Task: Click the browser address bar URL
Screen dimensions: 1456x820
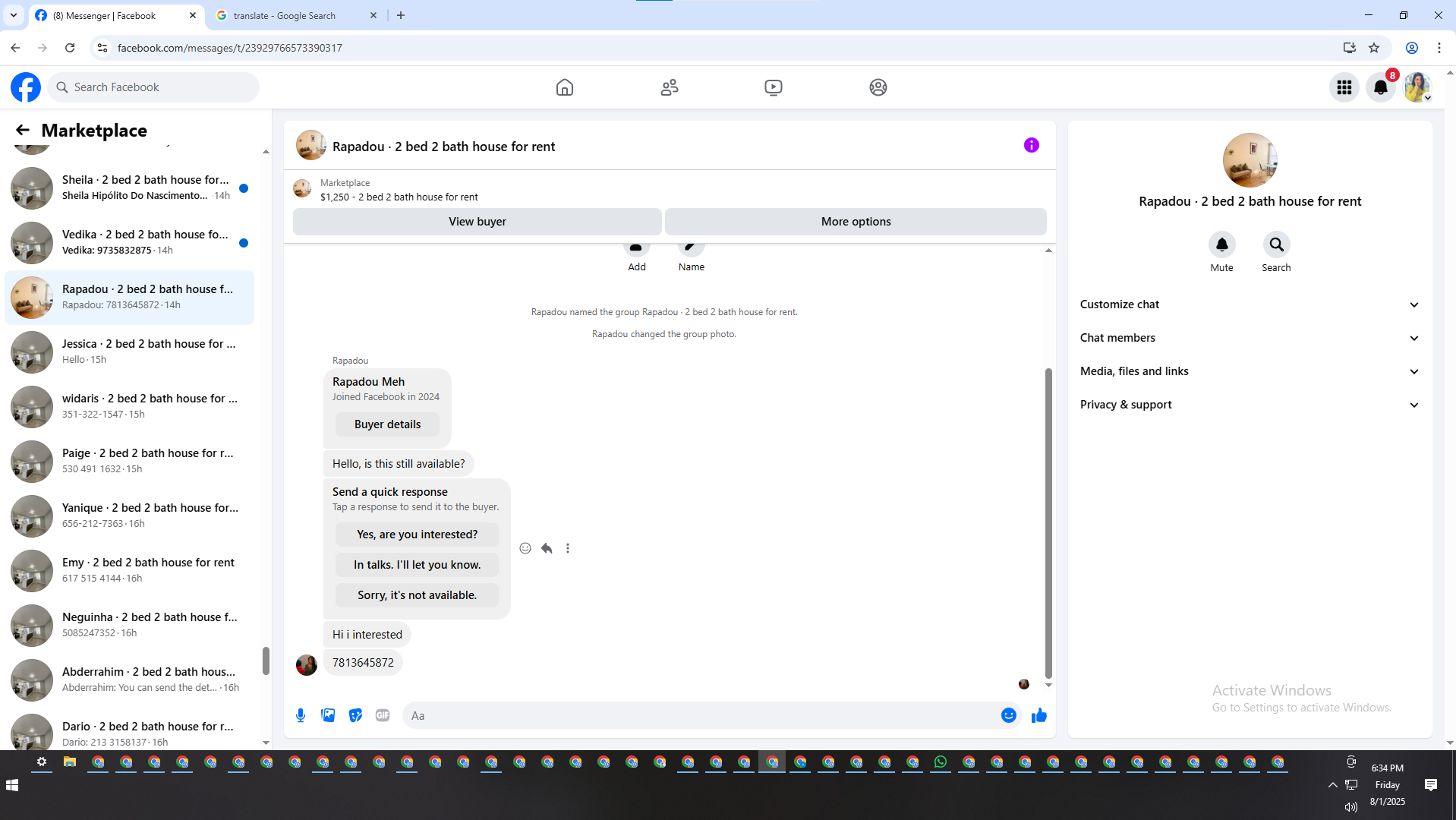Action: coord(230,48)
